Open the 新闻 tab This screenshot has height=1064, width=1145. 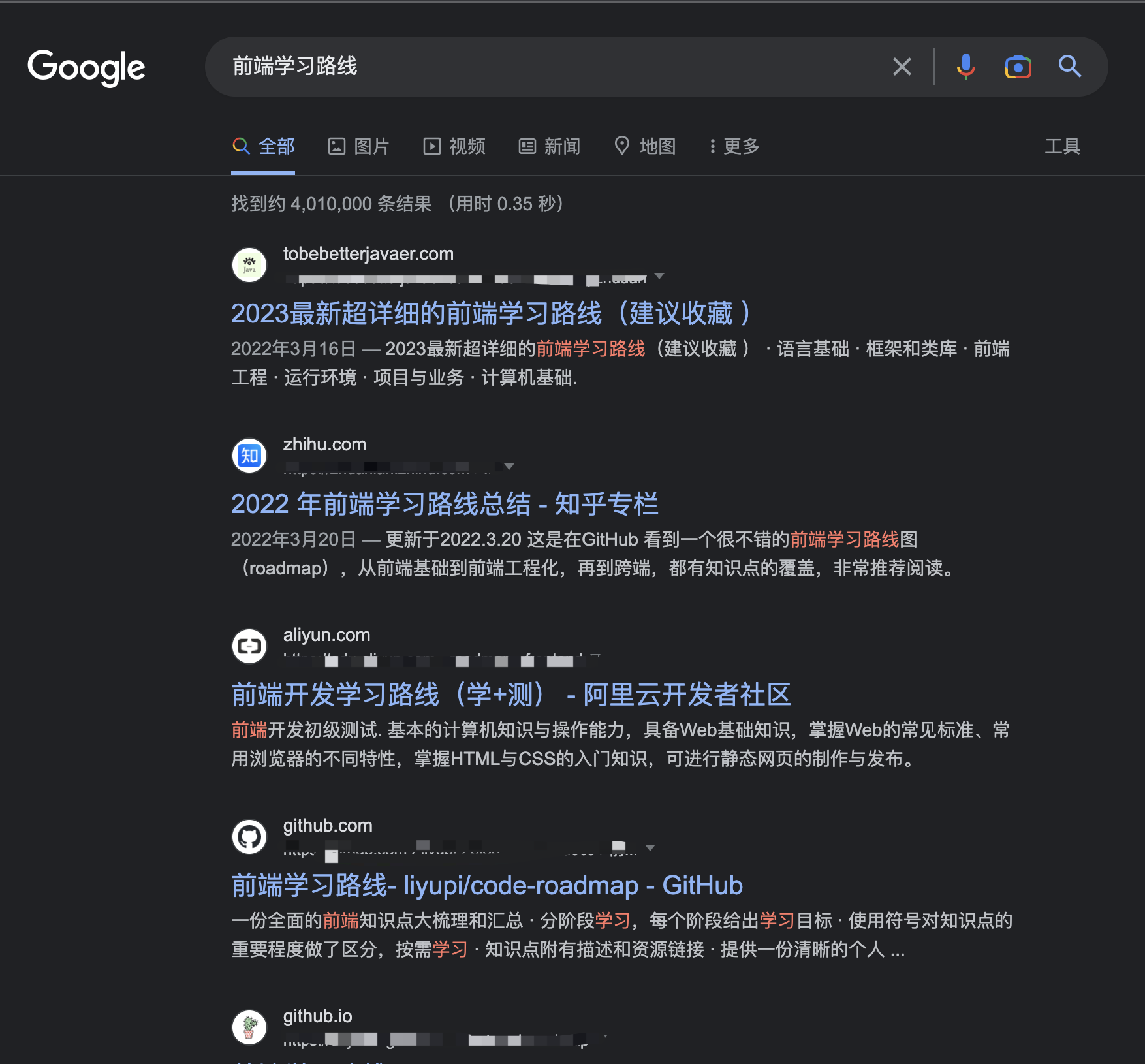coord(550,146)
